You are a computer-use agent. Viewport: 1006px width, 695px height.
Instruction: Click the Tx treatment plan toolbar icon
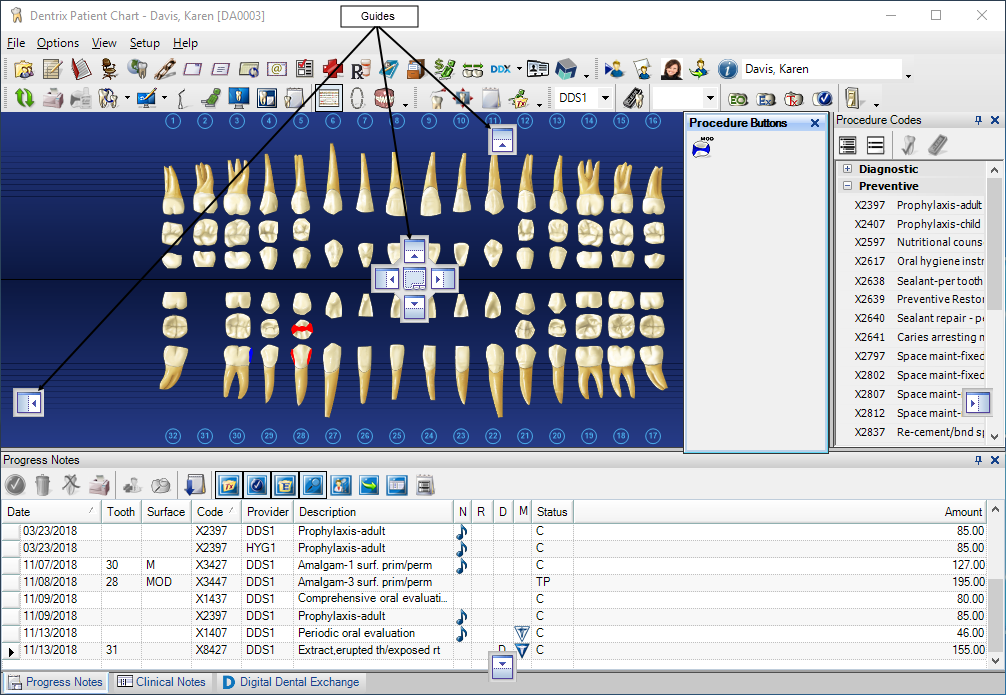794,98
